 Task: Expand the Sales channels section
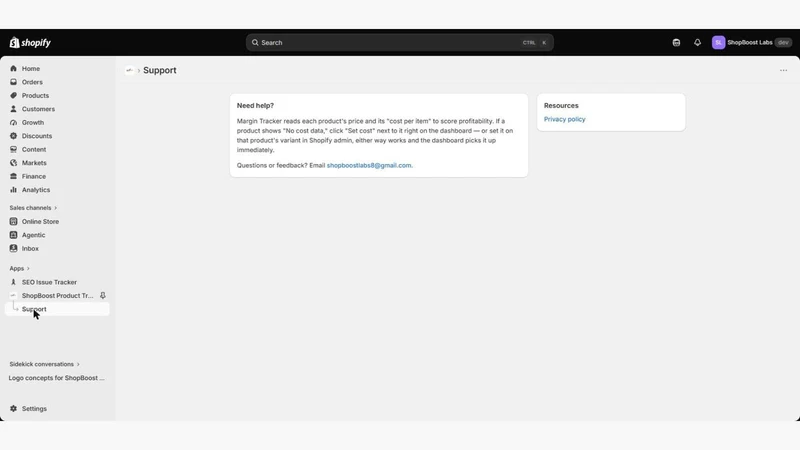point(33,208)
